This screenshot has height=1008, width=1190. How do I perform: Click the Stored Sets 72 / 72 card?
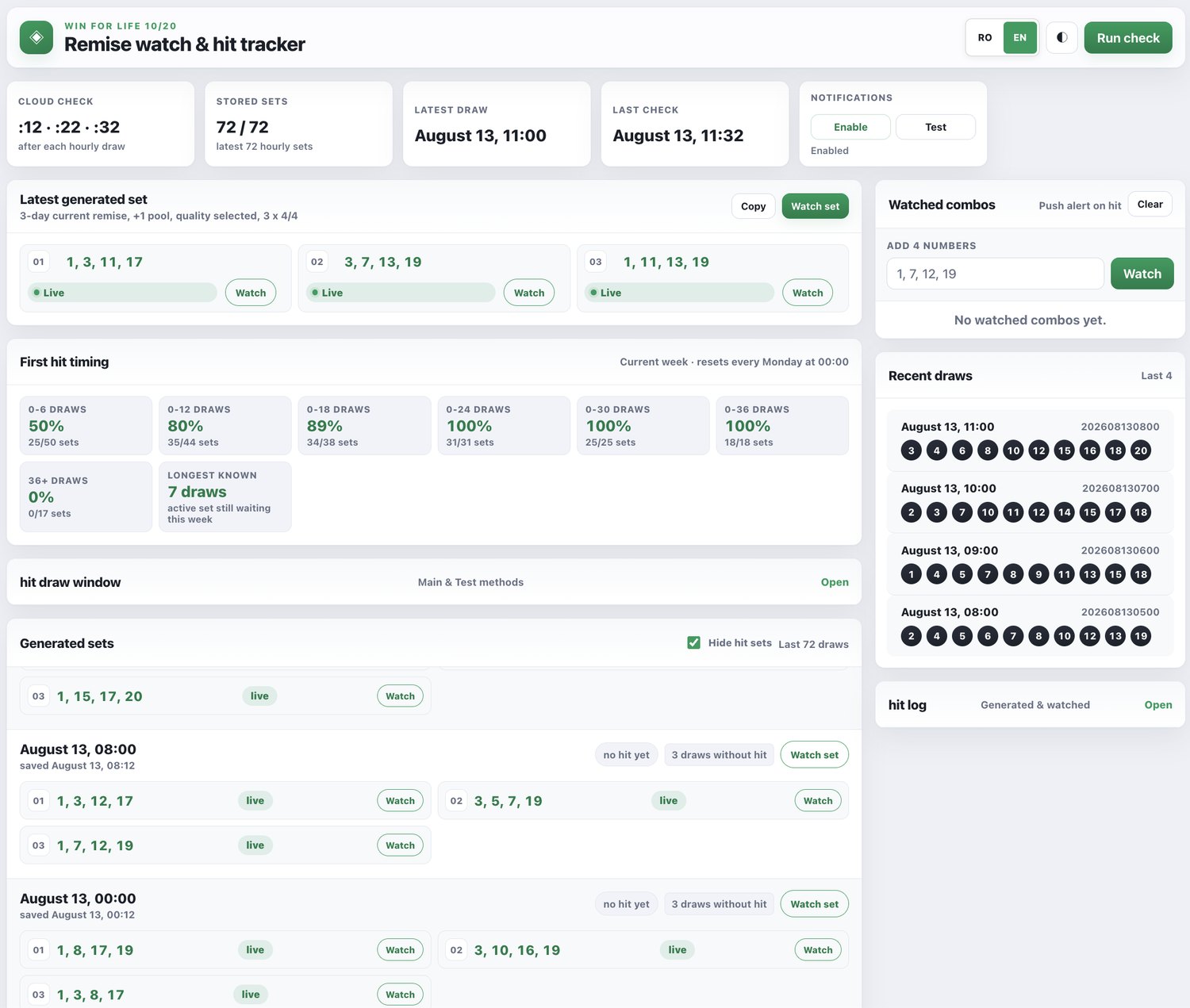point(298,124)
